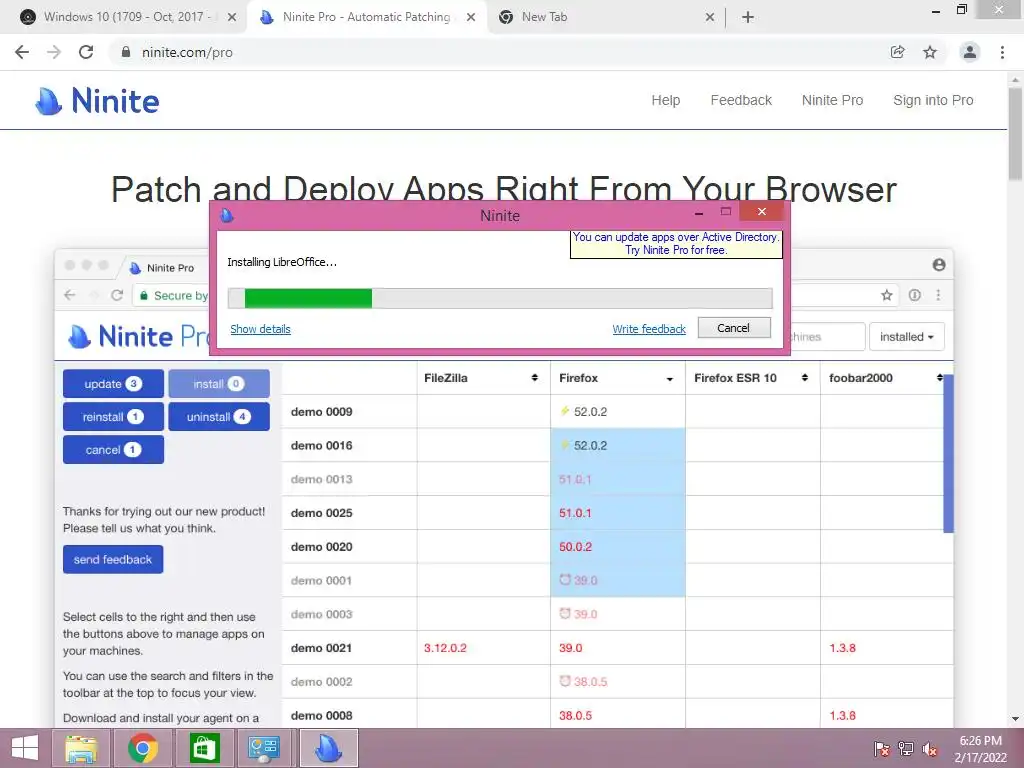Click the Action Center flag tray icon

(882, 749)
